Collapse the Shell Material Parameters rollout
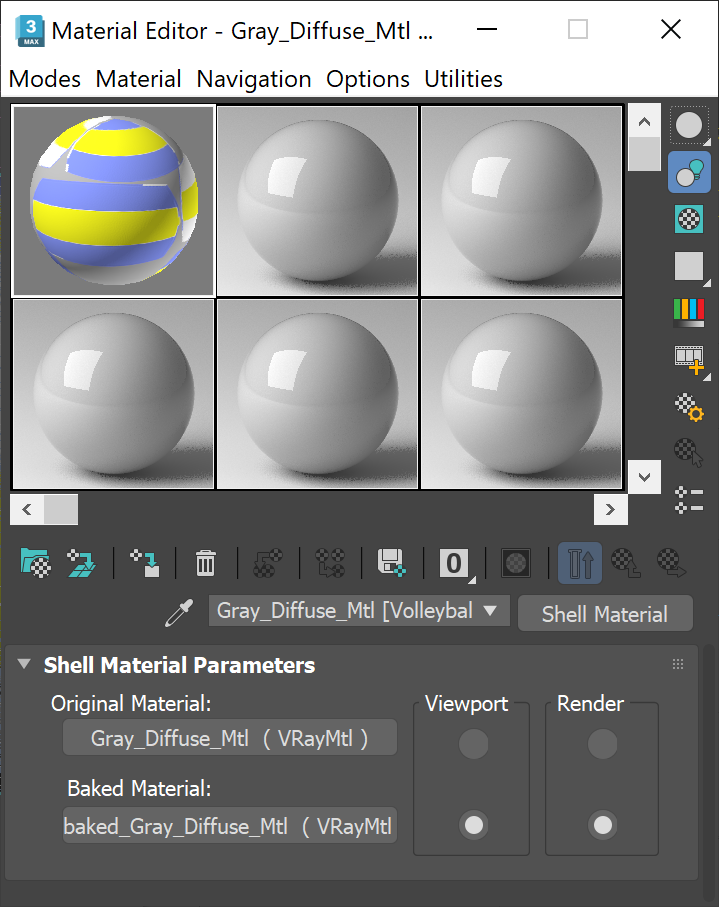Screen dimensions: 719x907 click(x=24, y=664)
